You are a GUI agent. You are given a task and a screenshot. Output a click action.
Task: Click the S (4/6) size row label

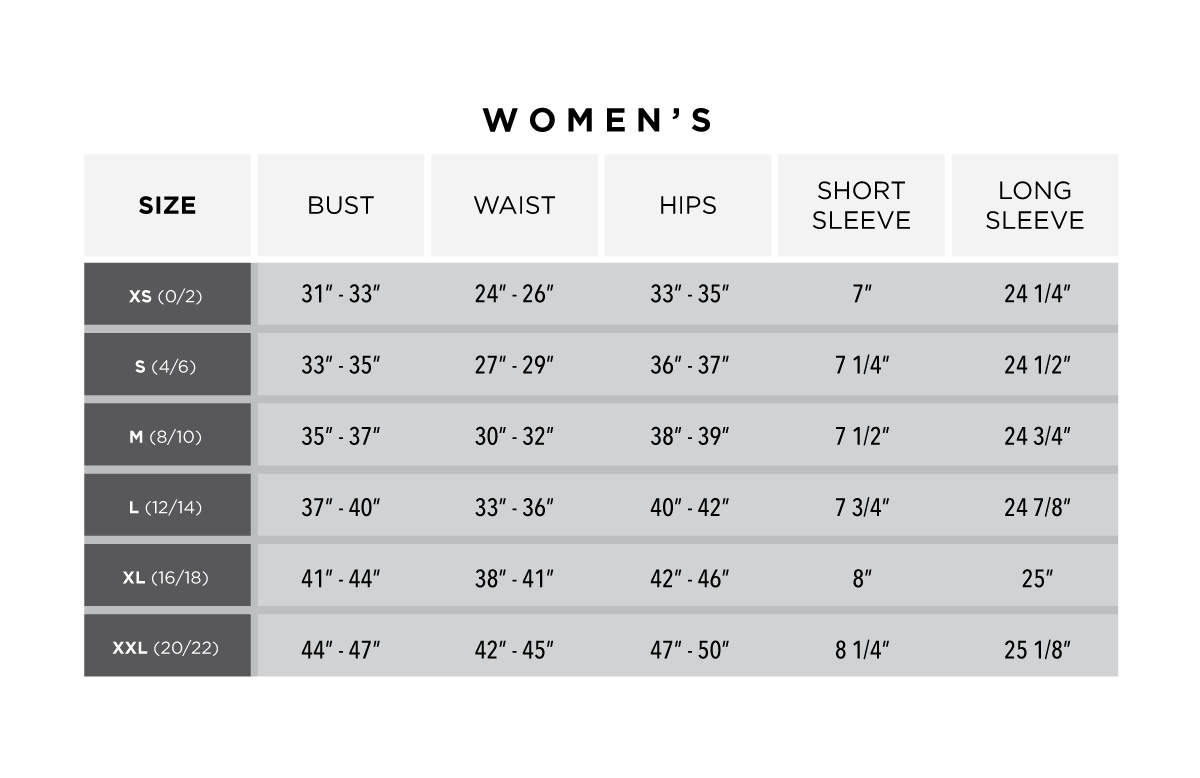167,366
